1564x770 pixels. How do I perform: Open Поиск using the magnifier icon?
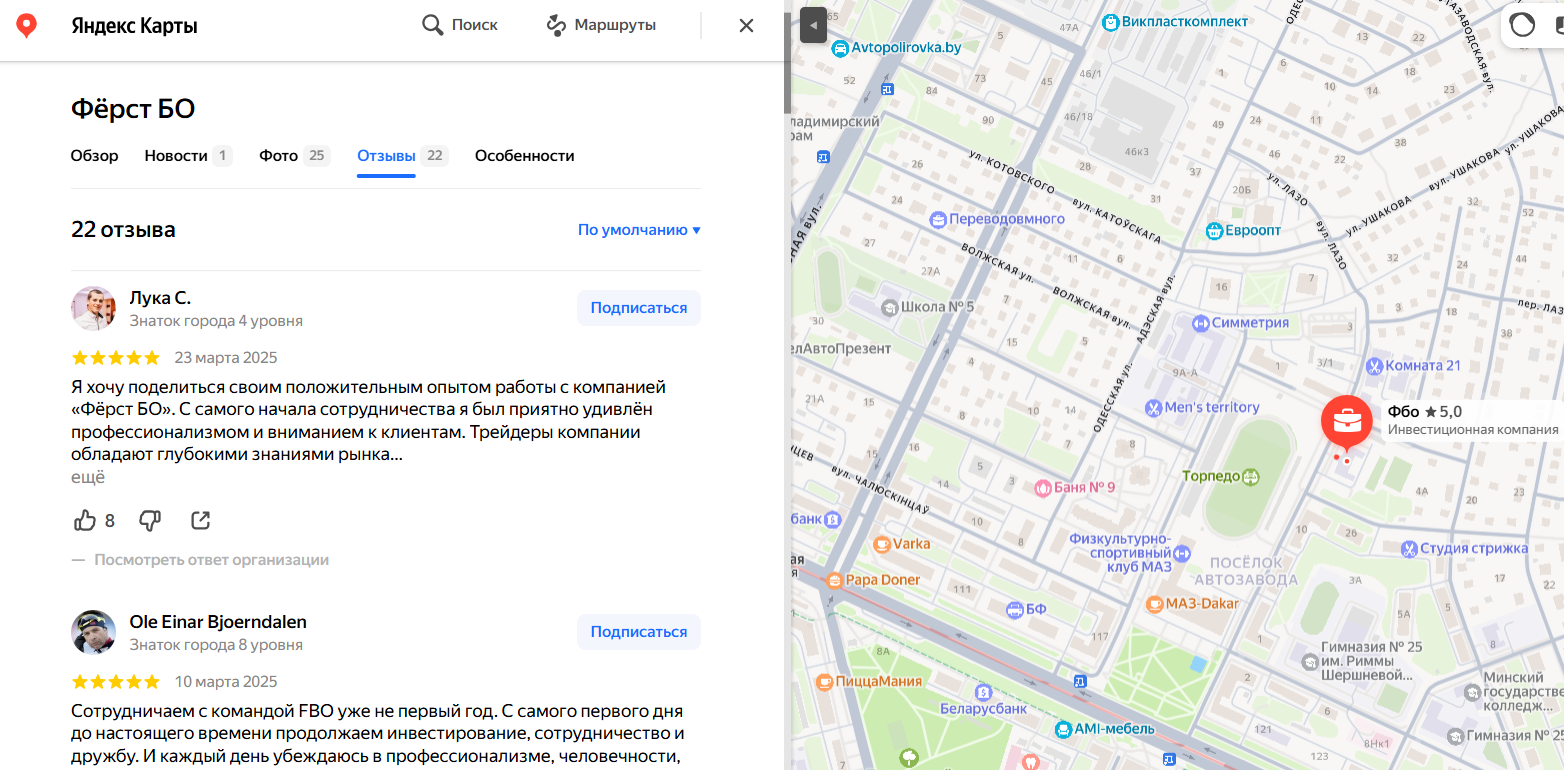432,25
